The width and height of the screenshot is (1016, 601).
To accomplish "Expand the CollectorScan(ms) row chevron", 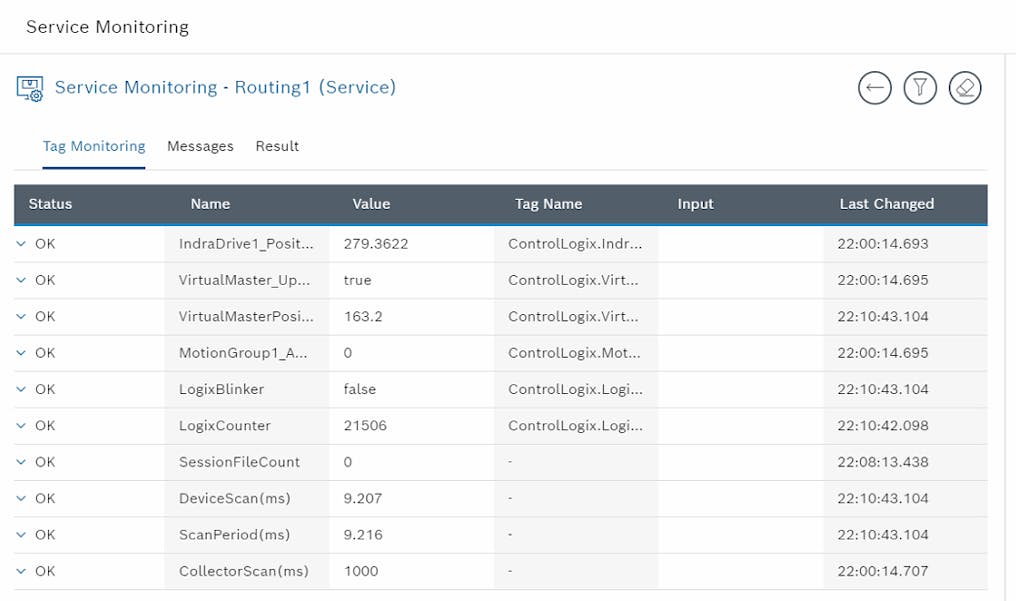I will [x=21, y=571].
